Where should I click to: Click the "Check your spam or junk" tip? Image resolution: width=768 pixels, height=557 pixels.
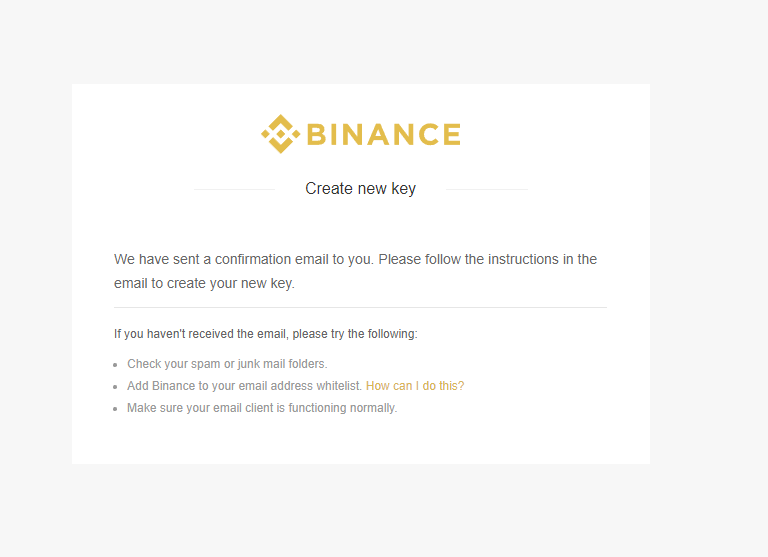[x=227, y=364]
